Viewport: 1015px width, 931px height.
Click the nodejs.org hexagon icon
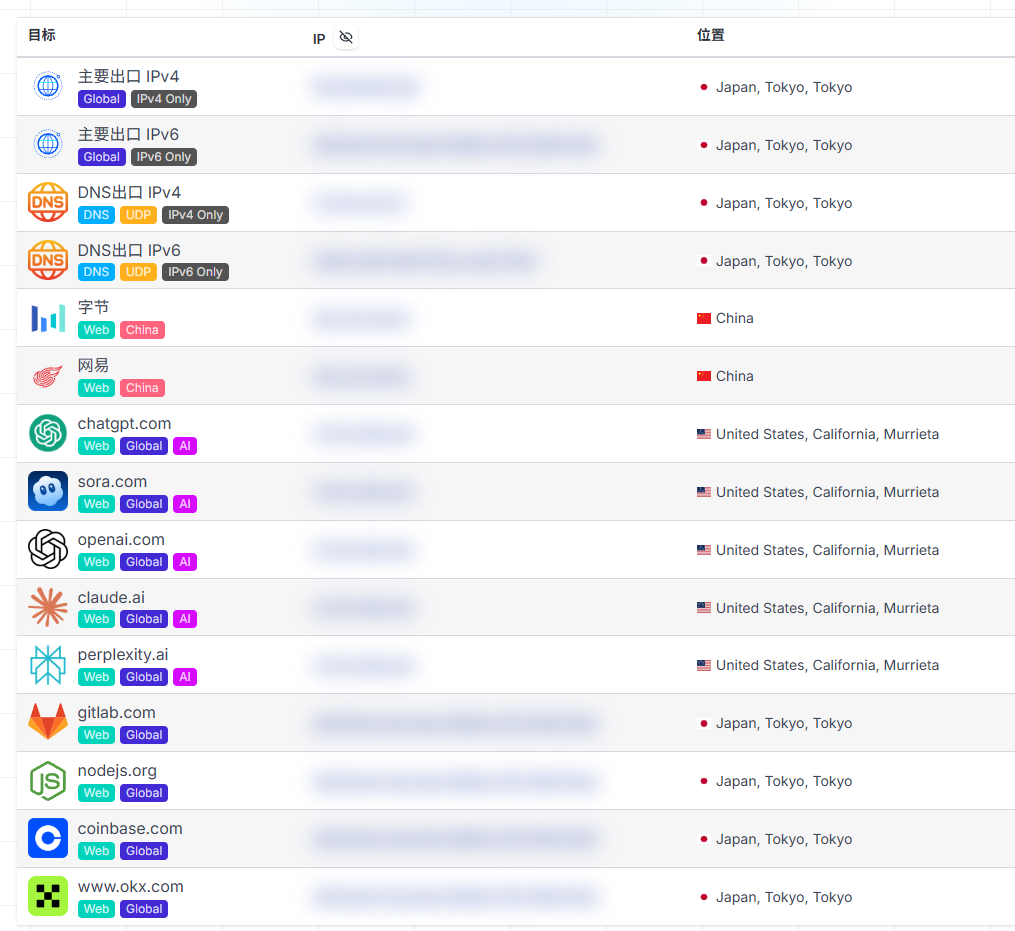coord(48,781)
